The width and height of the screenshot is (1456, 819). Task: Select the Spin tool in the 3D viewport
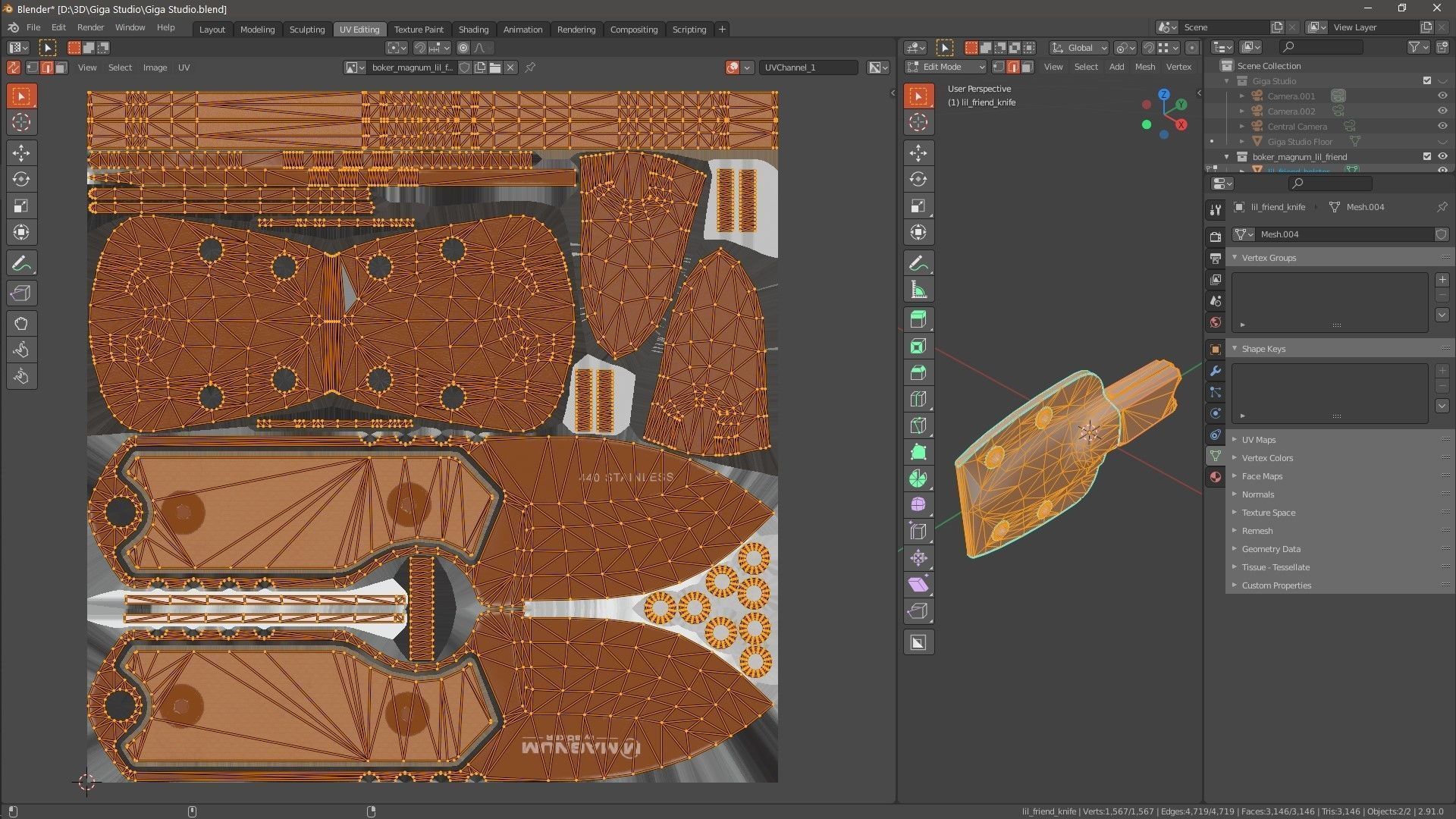(x=918, y=479)
